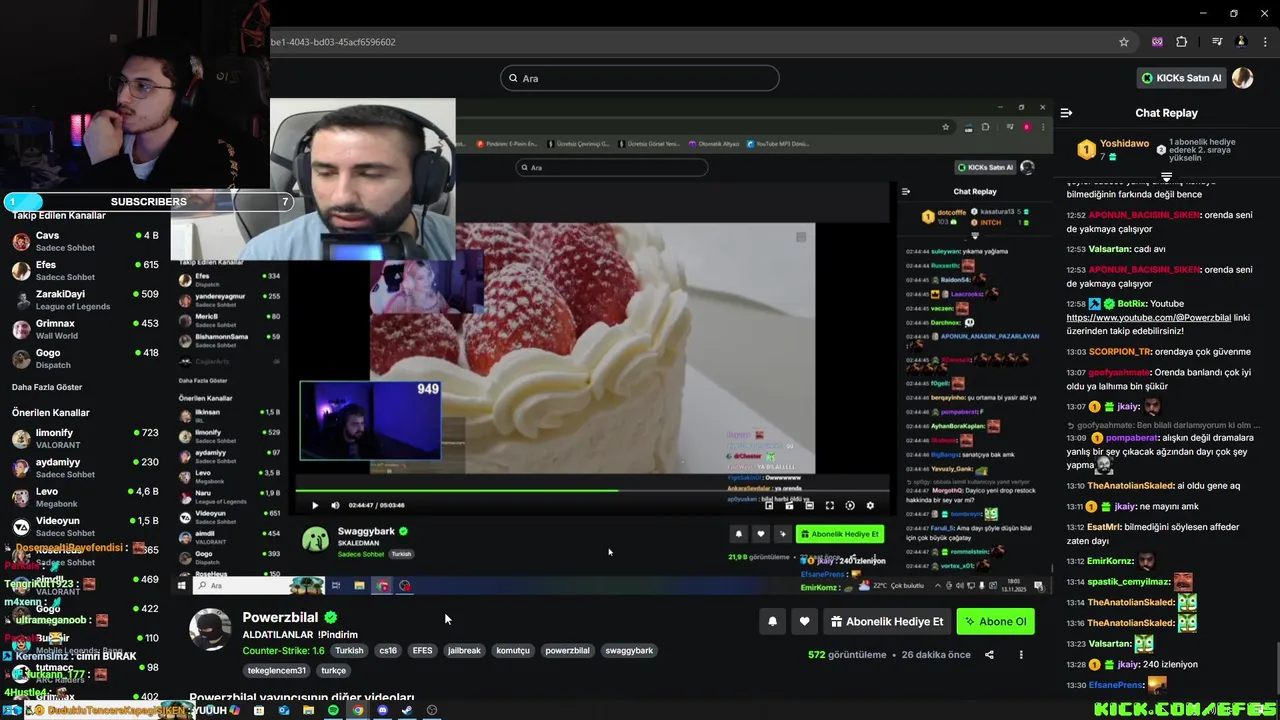Select the türkçe tag
This screenshot has width=1280, height=720.
click(x=333, y=670)
